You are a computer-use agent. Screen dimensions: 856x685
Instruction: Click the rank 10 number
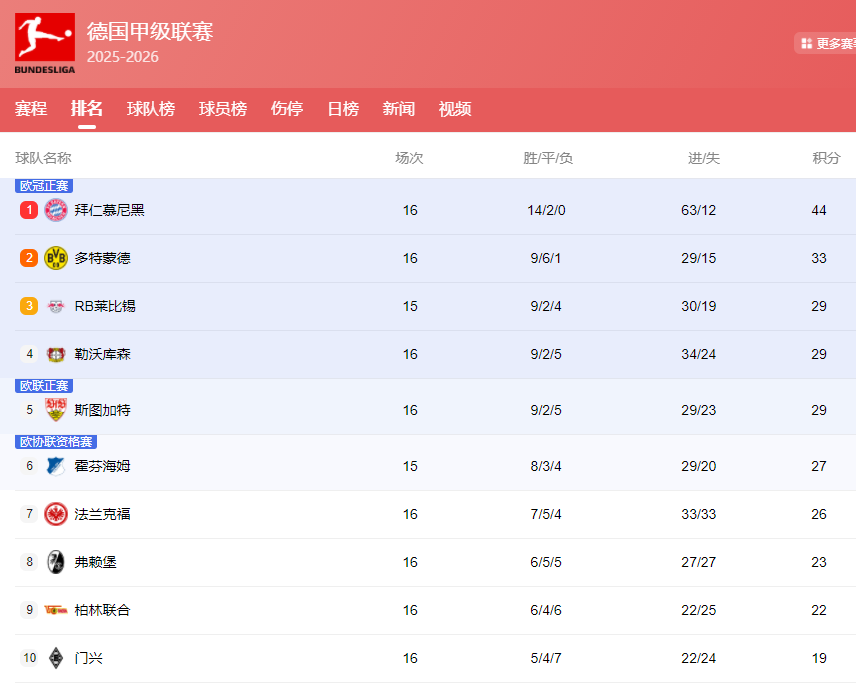pyautogui.click(x=29, y=658)
